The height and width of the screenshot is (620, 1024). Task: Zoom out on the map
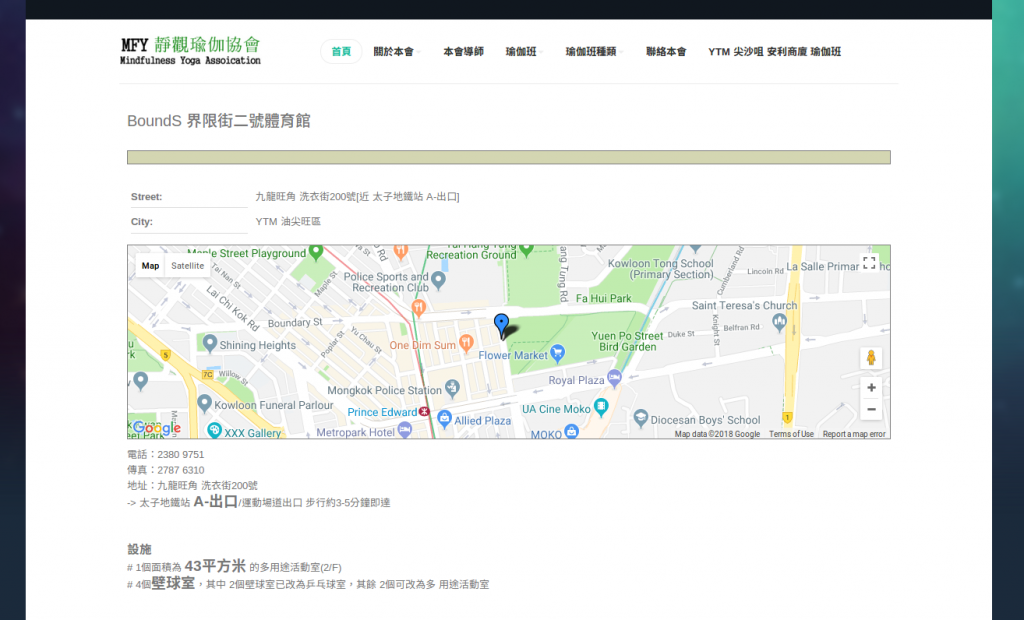coord(871,410)
